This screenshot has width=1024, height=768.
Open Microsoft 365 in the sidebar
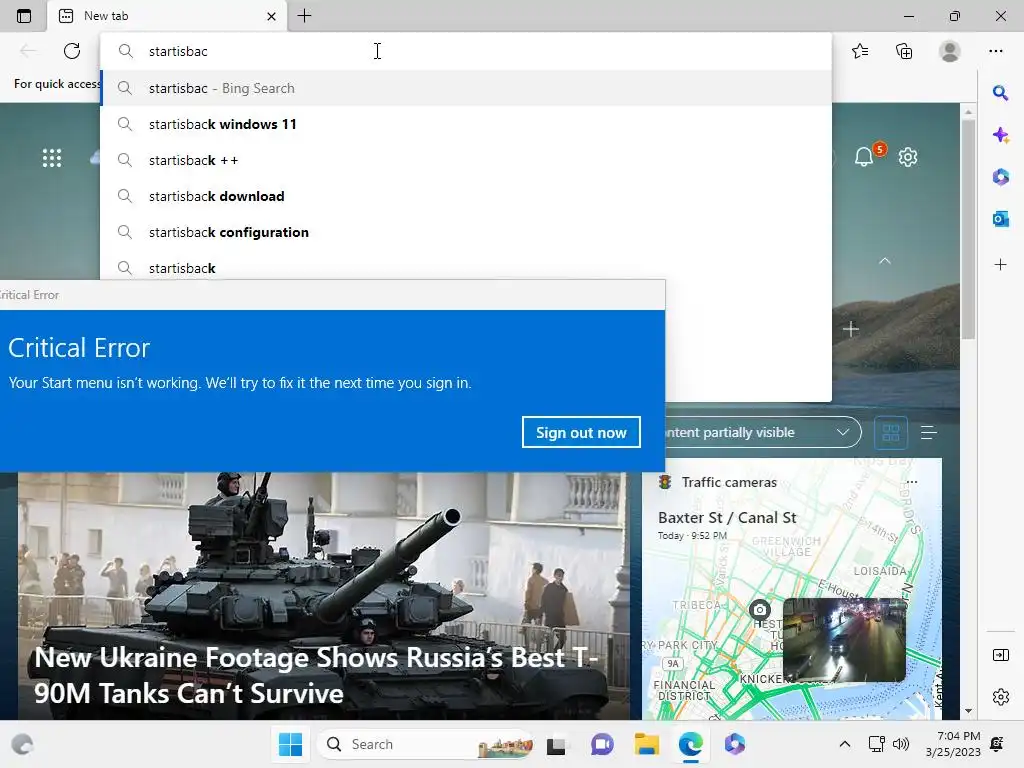1000,176
